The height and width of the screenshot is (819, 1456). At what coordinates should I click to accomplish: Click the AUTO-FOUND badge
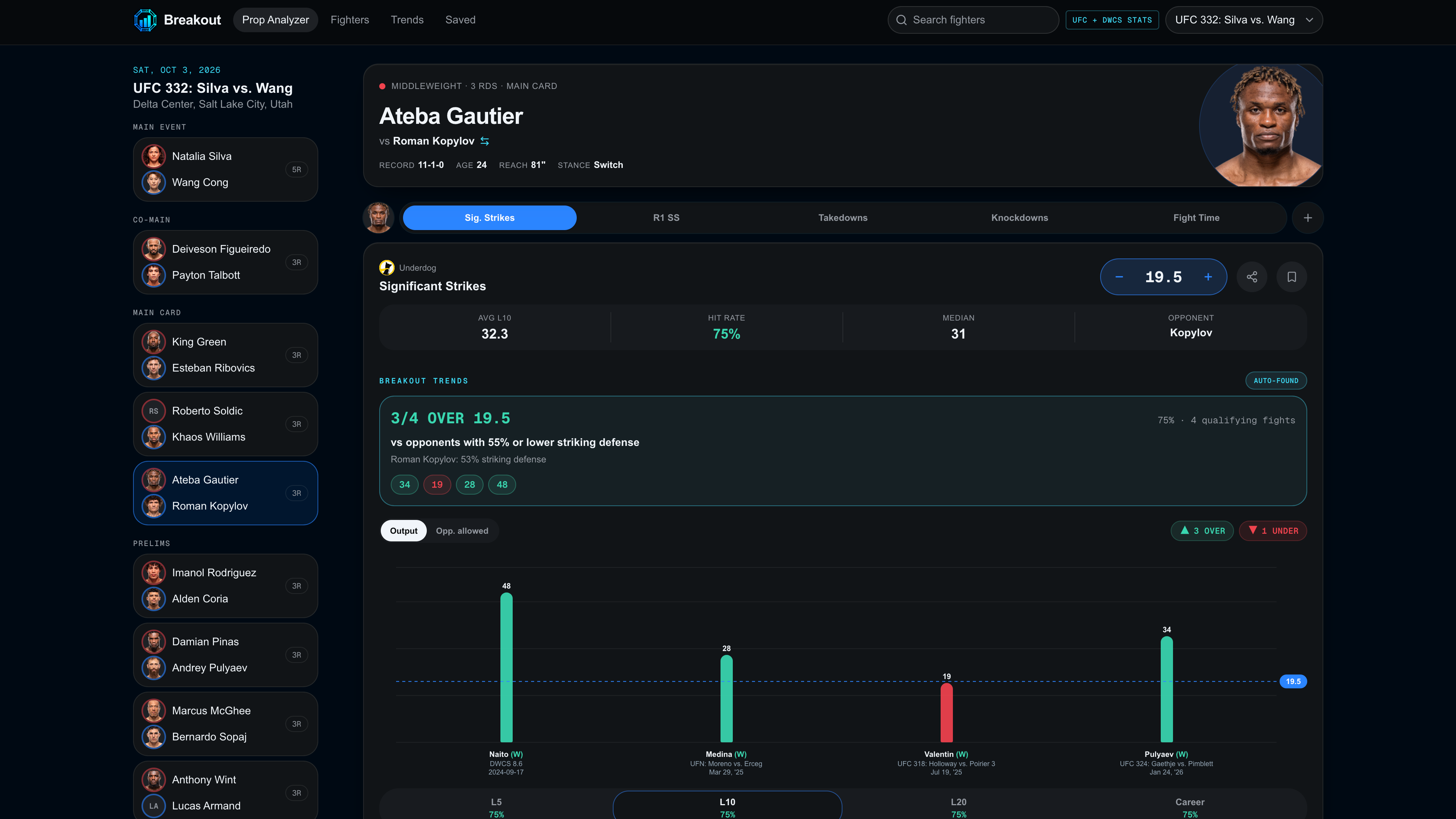pos(1276,380)
